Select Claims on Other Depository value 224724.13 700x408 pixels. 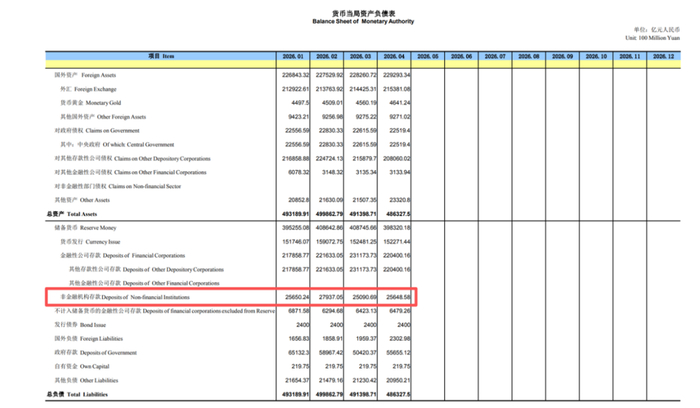click(329, 158)
